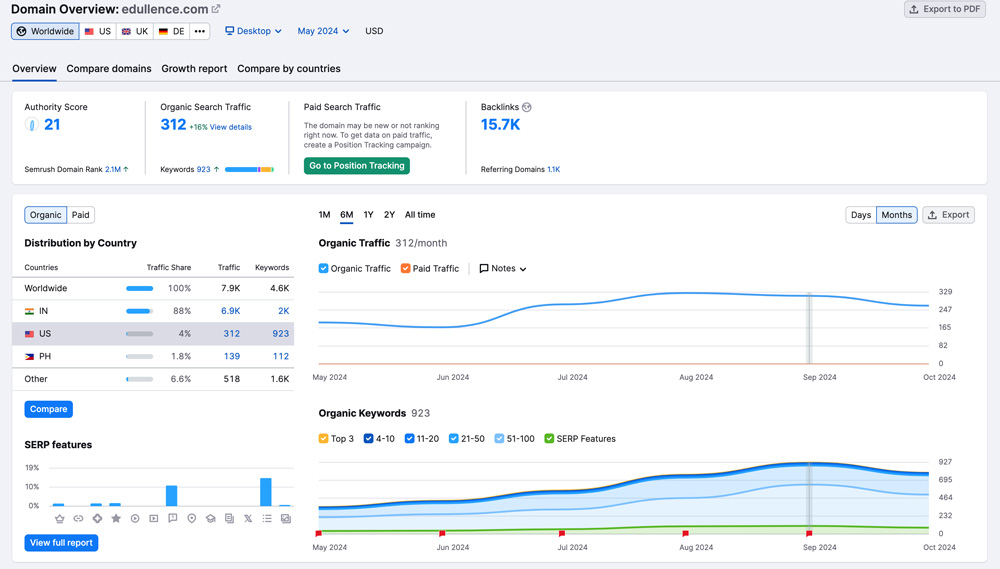
Task: Click the Backlinks info icon
Action: [x=527, y=107]
